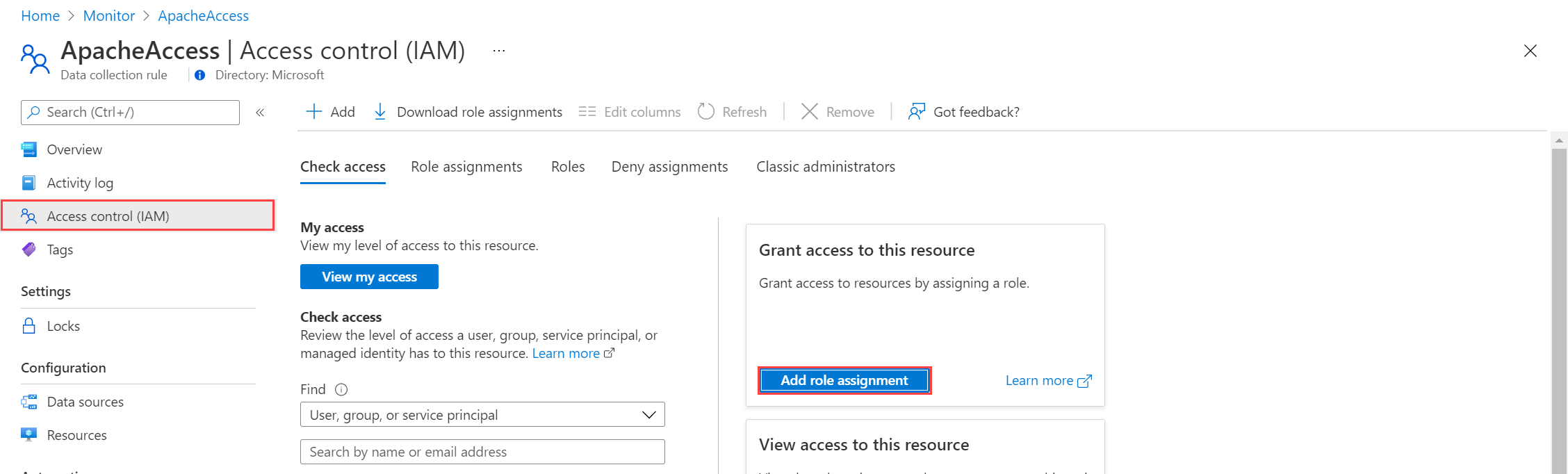This screenshot has width=1568, height=474.
Task: Open the more options ellipsis menu
Action: (499, 51)
